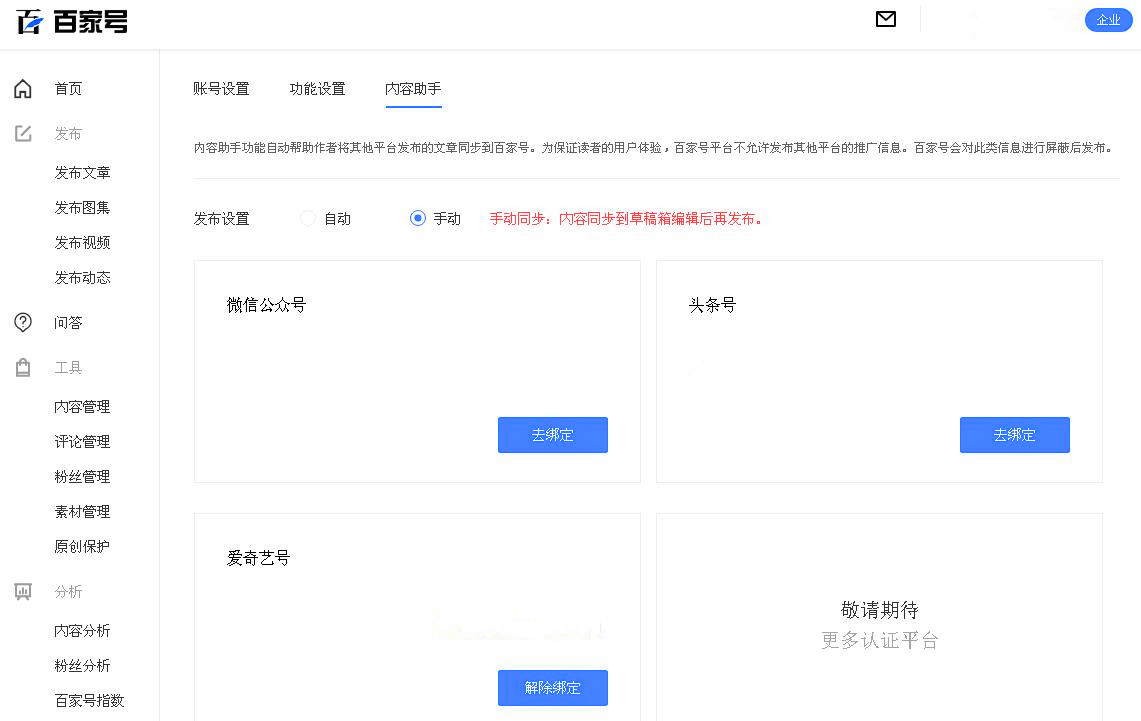Open 粉丝管理 in the sidebar
This screenshot has height=721, width=1141.
pyautogui.click(x=82, y=477)
